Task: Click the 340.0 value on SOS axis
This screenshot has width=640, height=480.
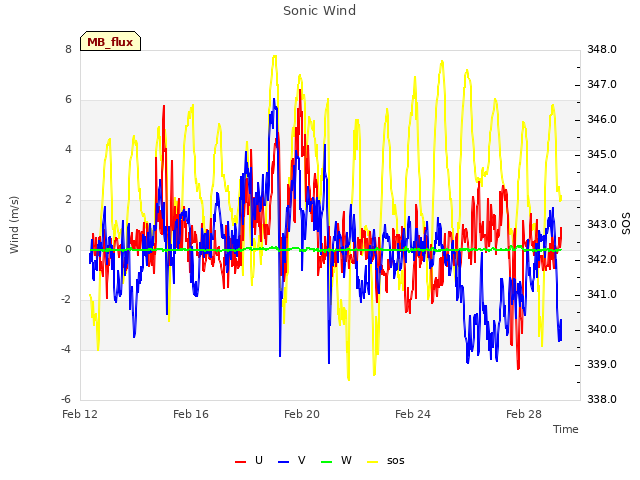Action: click(x=602, y=330)
